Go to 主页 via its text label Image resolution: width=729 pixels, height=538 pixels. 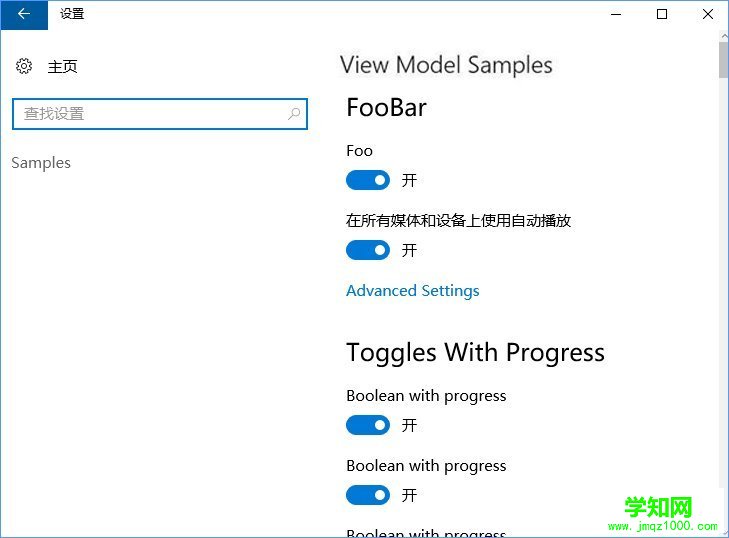tap(63, 67)
